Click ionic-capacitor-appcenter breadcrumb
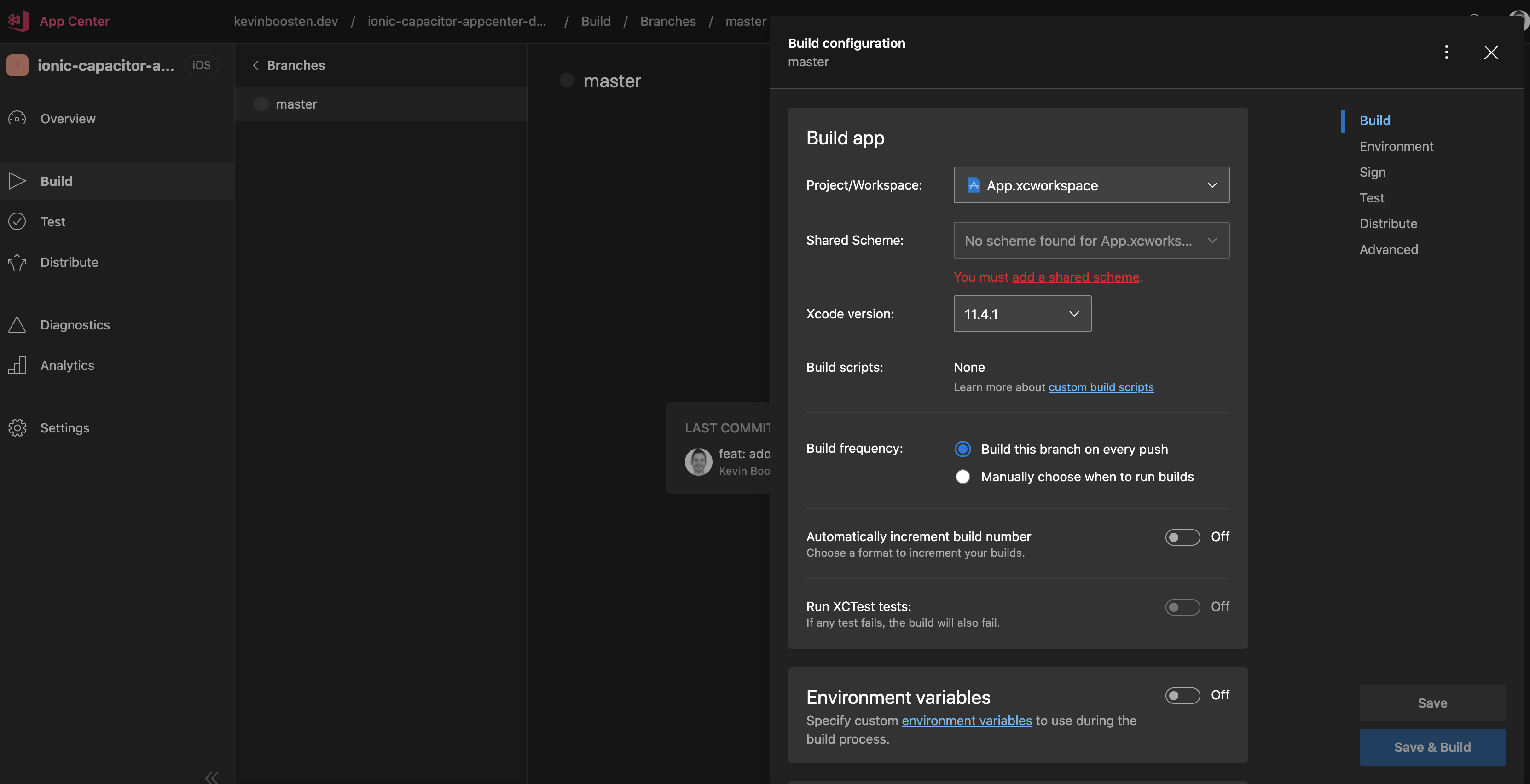Viewport: 1530px width, 784px height. pos(457,21)
